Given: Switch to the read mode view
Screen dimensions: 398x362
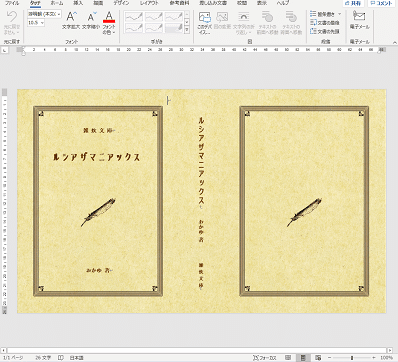Looking at the screenshot, I should (289, 358).
